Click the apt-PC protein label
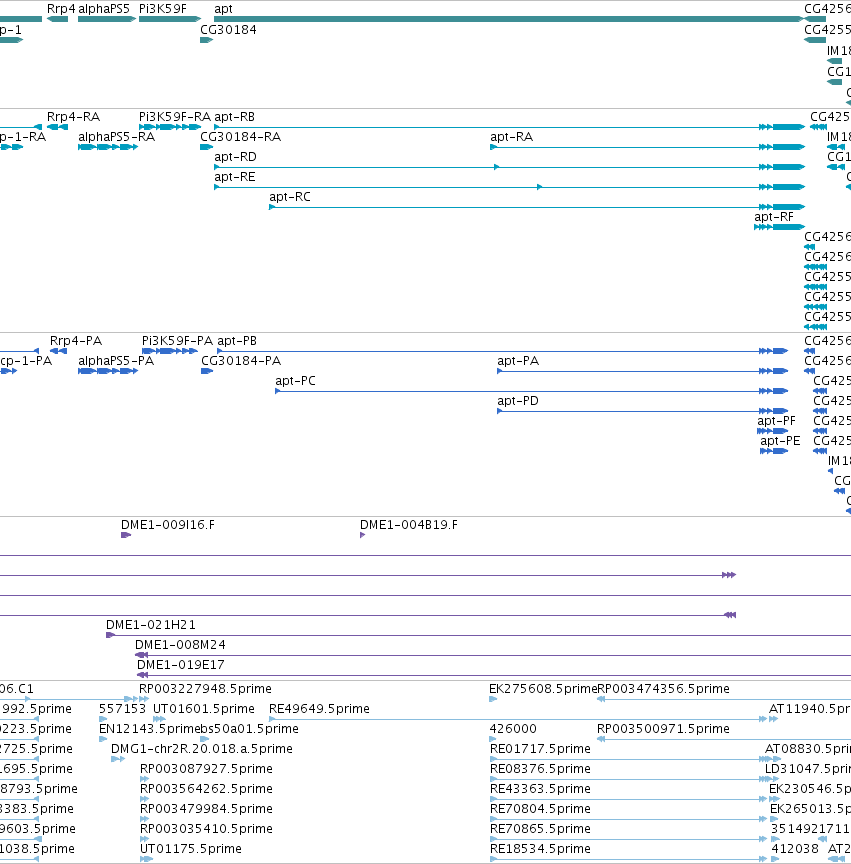 coord(295,381)
